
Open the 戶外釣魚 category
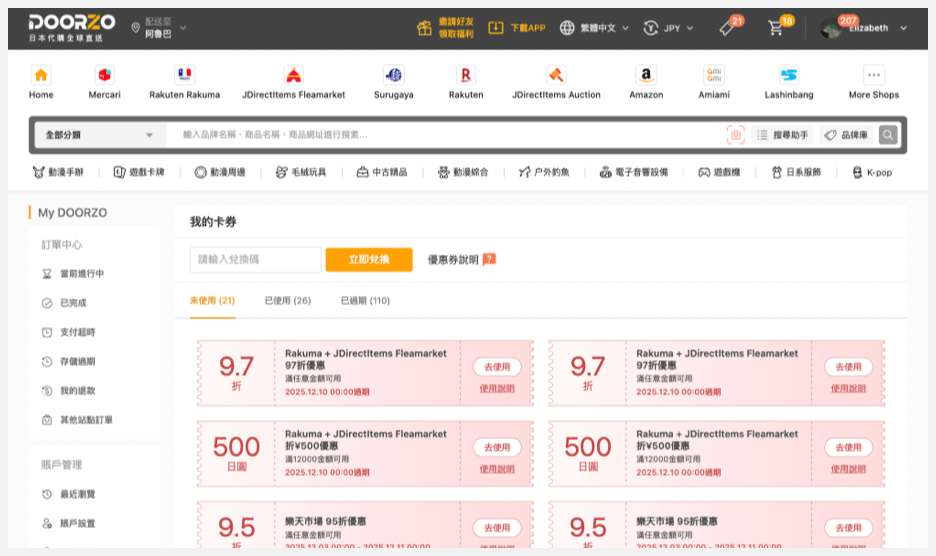(544, 172)
